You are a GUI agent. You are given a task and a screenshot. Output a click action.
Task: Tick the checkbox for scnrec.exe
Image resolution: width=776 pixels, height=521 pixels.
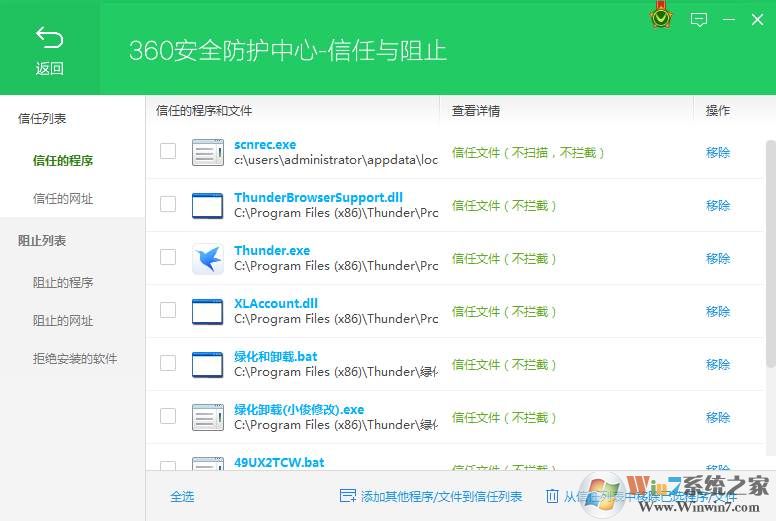(x=168, y=151)
